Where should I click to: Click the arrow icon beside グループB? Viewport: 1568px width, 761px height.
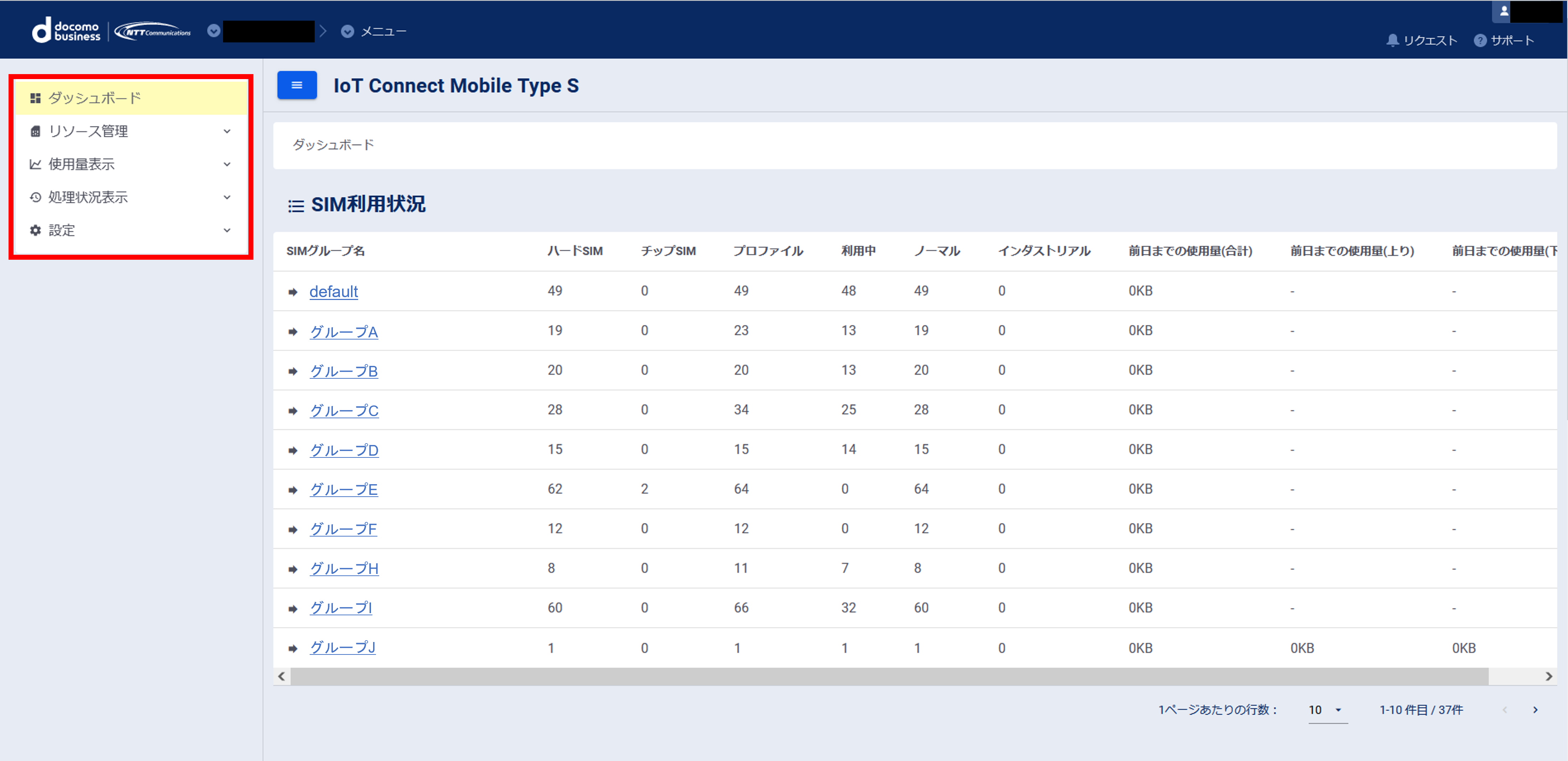pyautogui.click(x=293, y=371)
